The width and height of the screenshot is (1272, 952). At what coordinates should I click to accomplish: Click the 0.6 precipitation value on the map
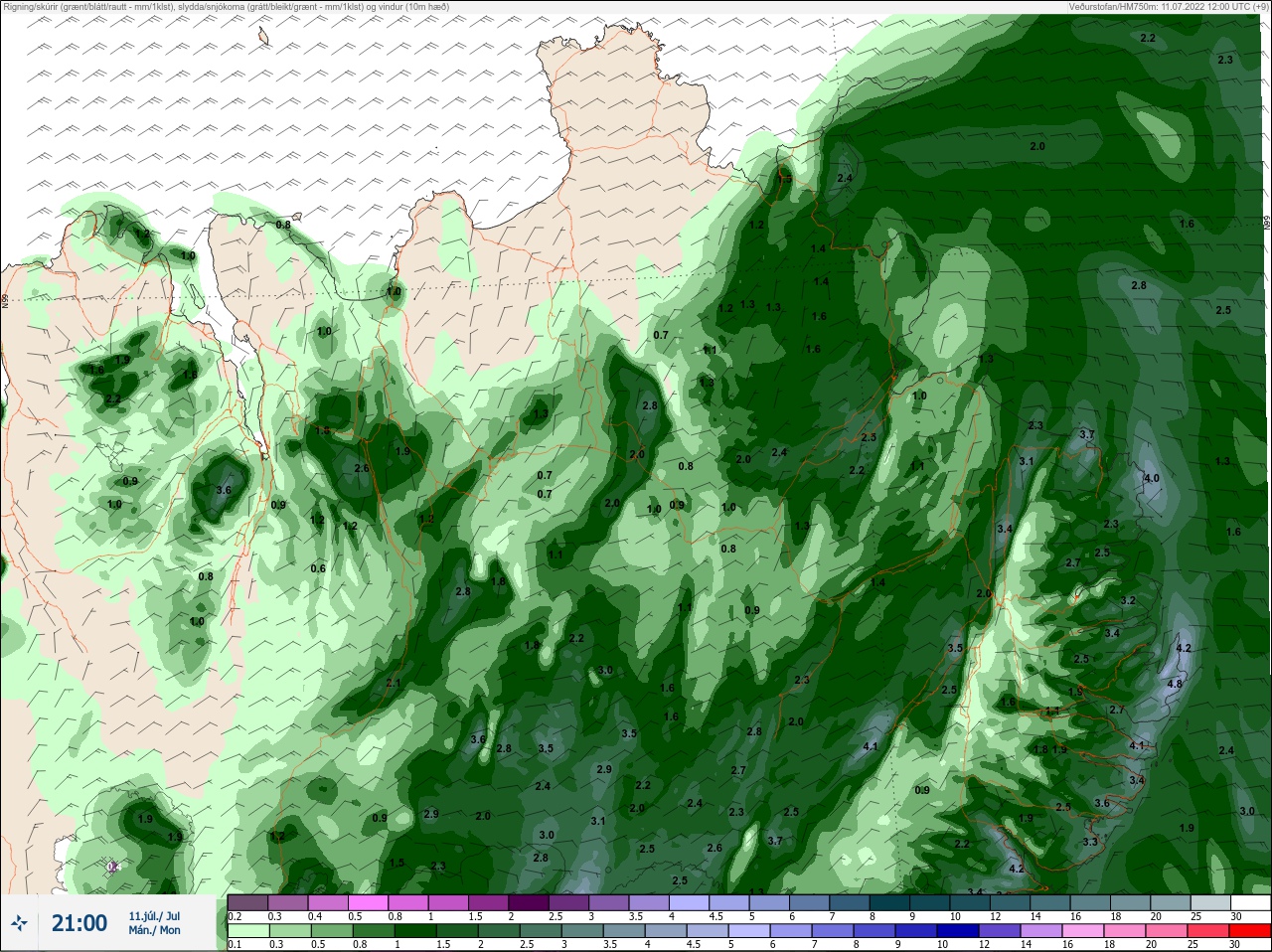click(x=318, y=568)
